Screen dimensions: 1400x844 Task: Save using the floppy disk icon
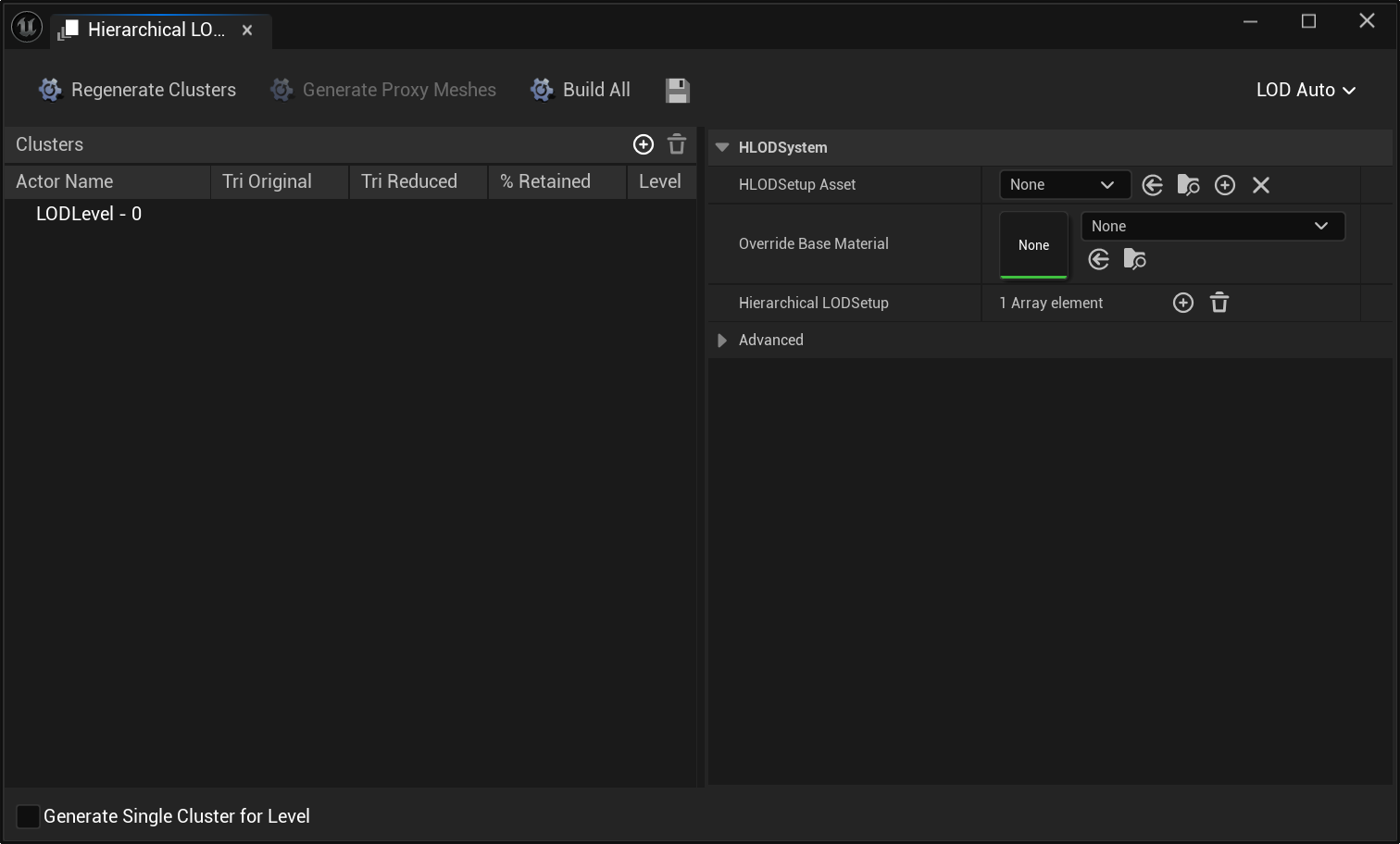[x=678, y=91]
